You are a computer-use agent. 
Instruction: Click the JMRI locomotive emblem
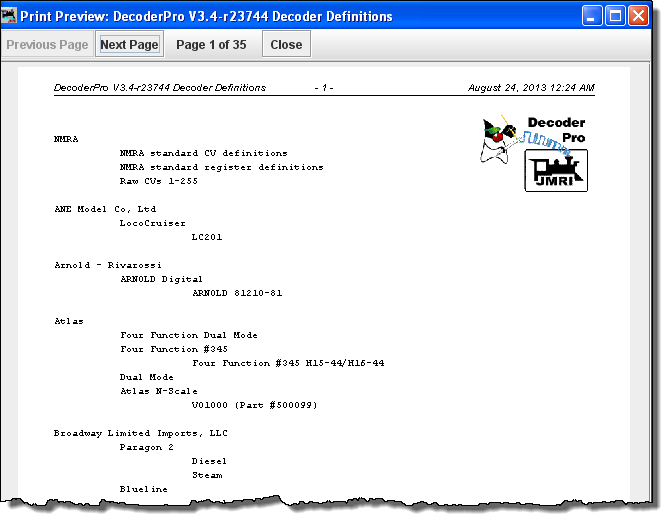click(556, 170)
